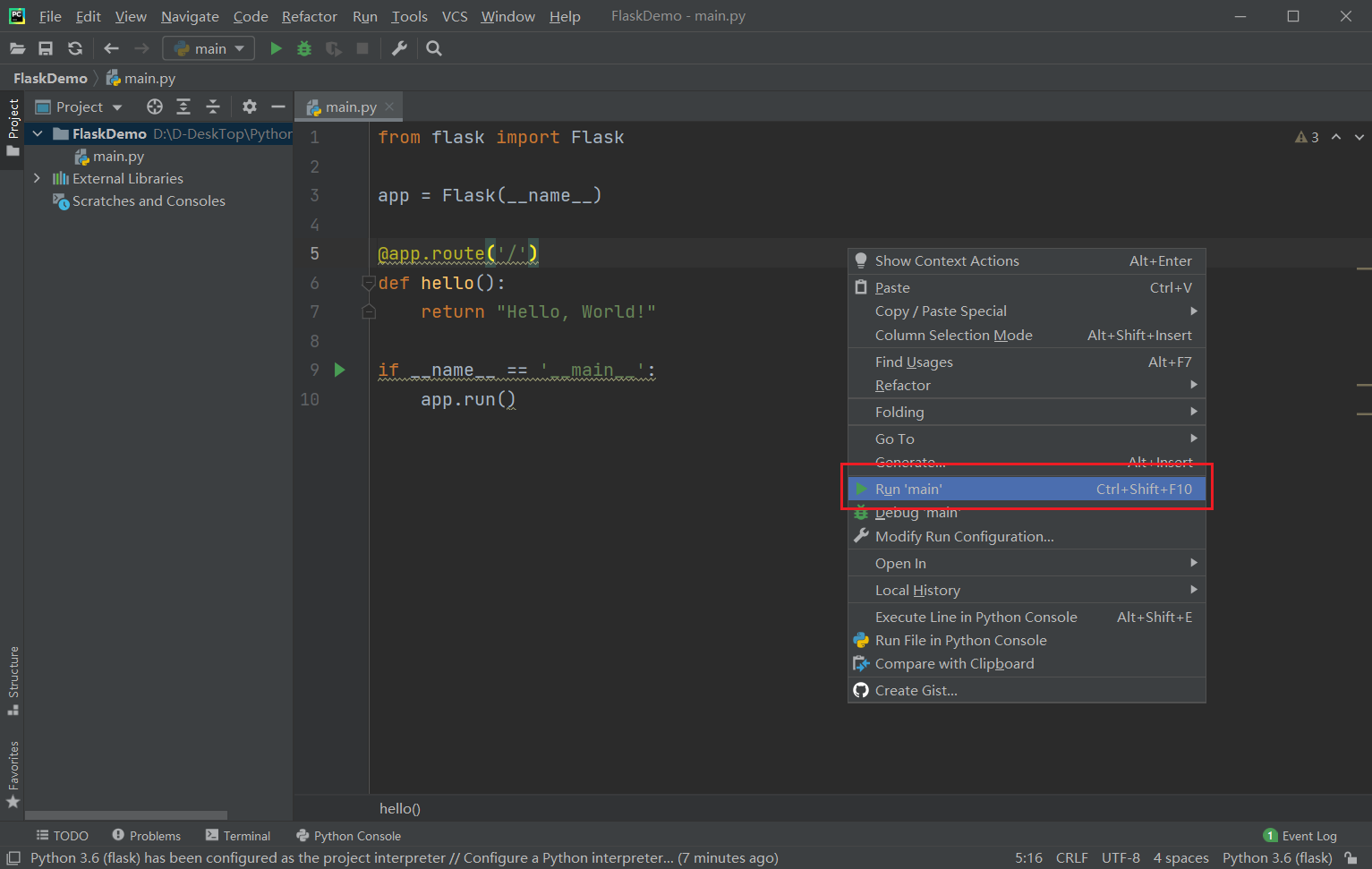
Task: Expand the Refactor submenu in context menu
Action: click(1027, 385)
